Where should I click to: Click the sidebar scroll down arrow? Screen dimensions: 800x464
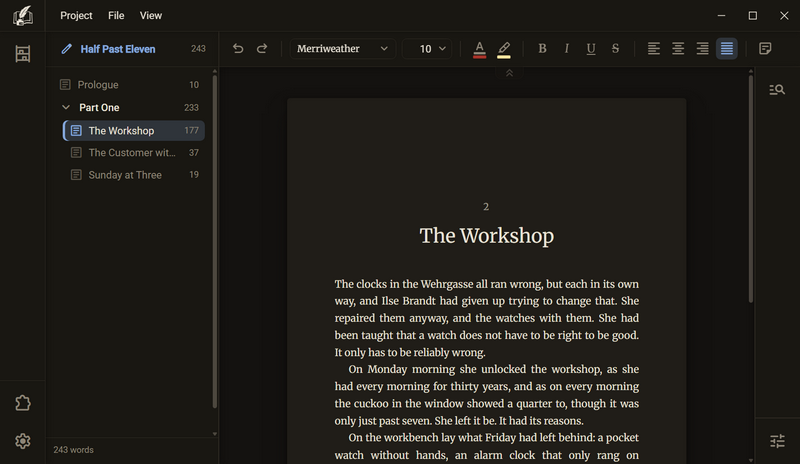(215, 434)
